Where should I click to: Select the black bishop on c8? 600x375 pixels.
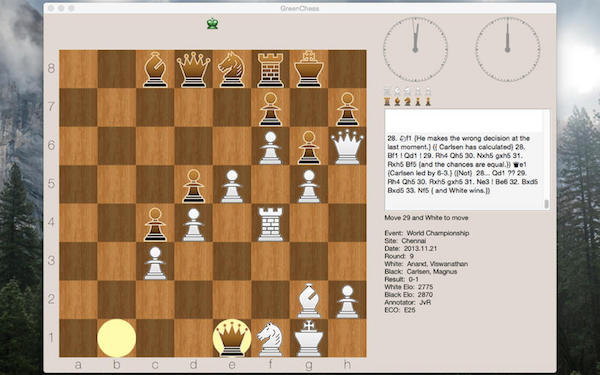click(155, 69)
